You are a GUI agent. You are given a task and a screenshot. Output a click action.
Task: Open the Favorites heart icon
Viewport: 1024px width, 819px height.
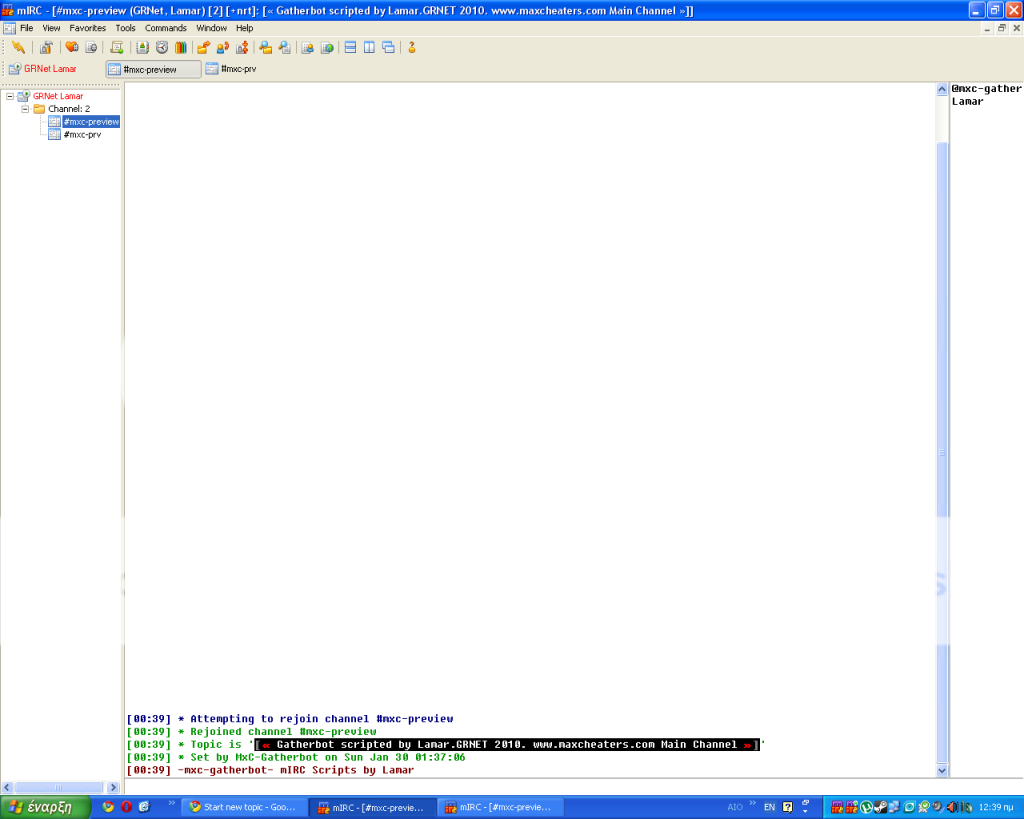click(72, 47)
